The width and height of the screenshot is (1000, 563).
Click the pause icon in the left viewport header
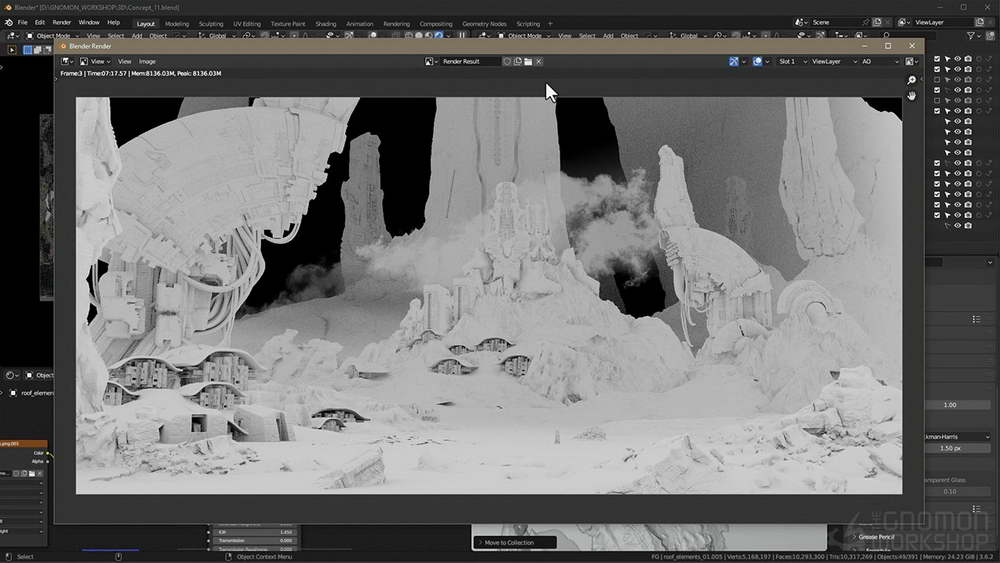(462, 36)
